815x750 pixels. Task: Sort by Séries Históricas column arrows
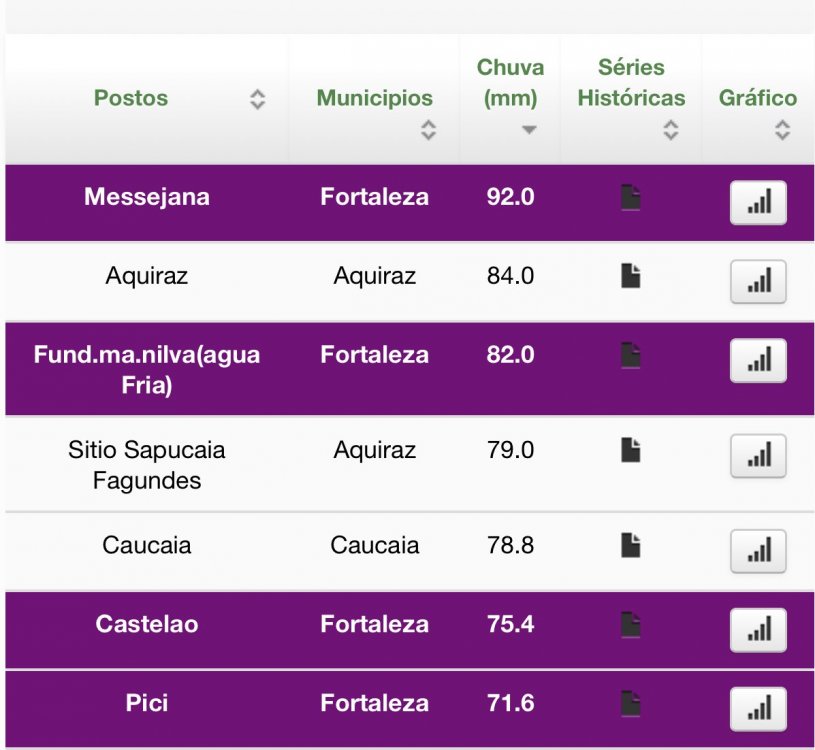click(x=671, y=130)
